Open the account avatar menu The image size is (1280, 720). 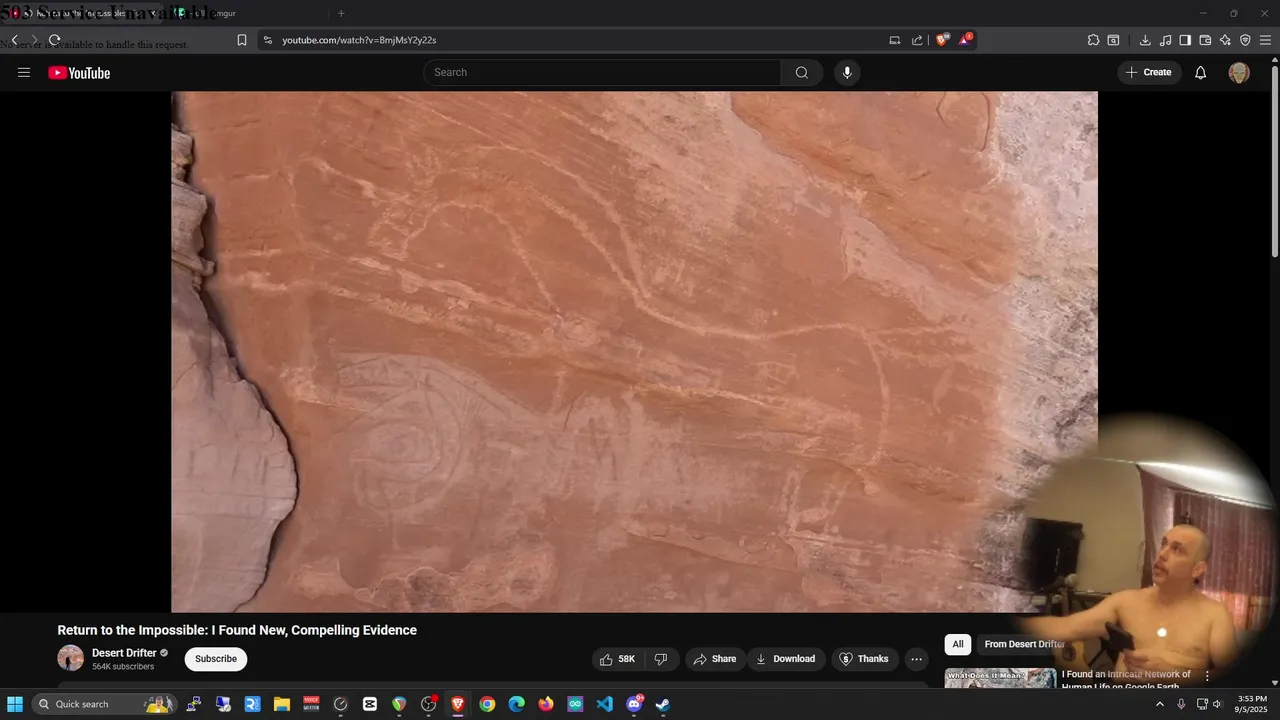point(1239,72)
